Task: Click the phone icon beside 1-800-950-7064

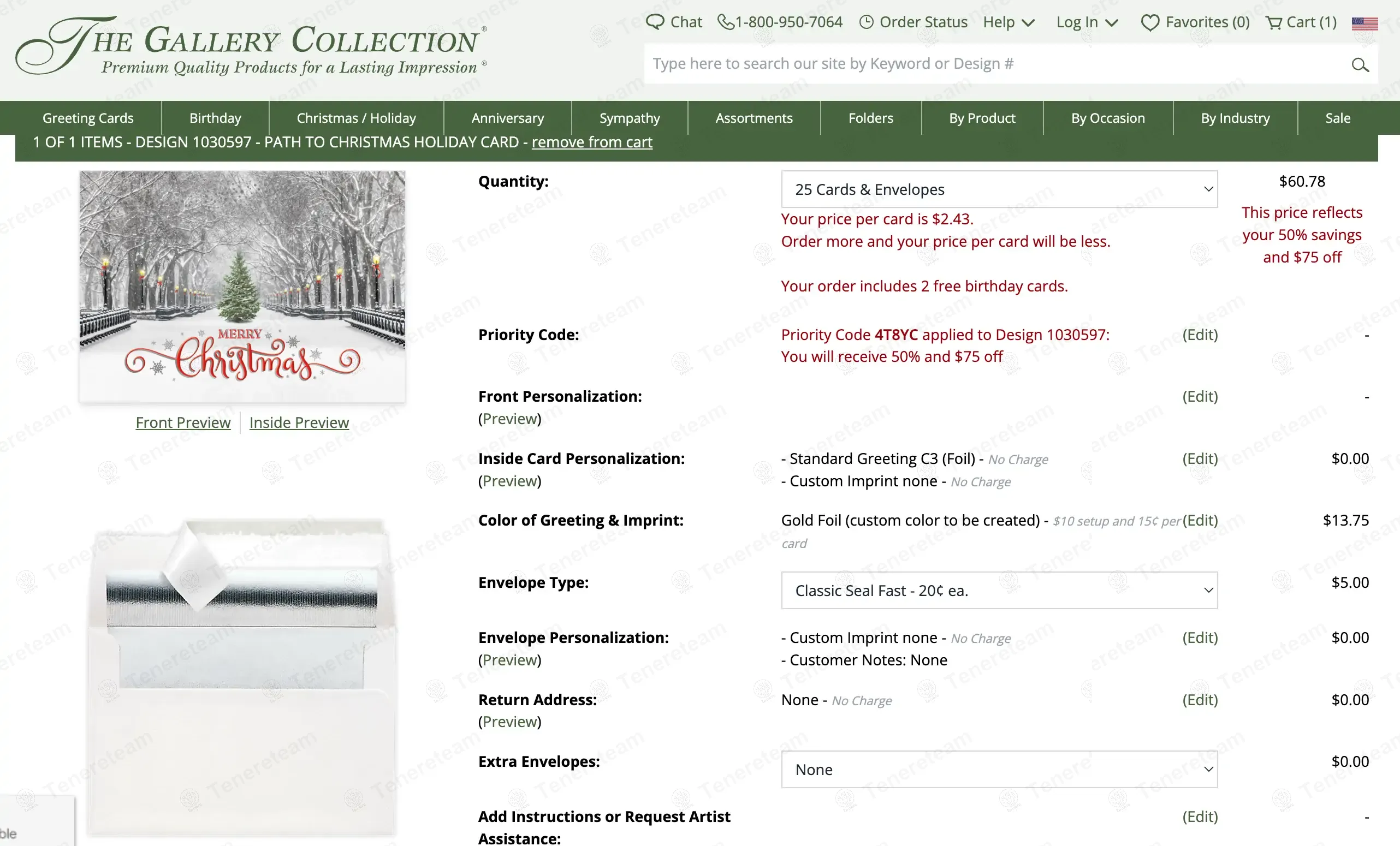Action: [x=725, y=22]
